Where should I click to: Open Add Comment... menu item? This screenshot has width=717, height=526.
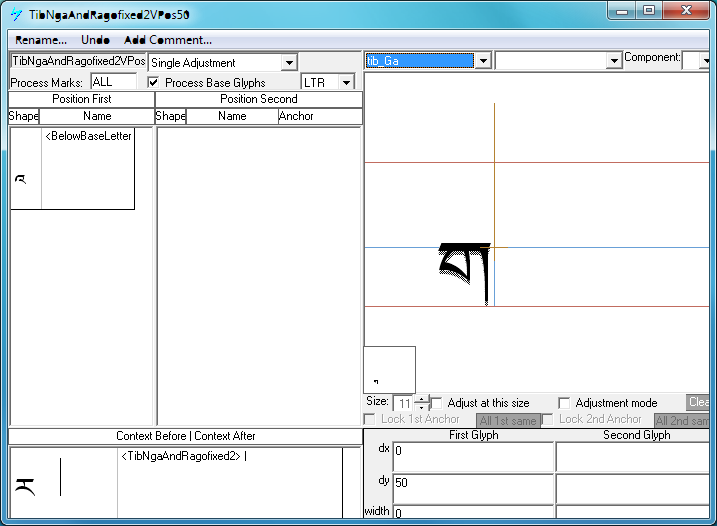click(168, 40)
